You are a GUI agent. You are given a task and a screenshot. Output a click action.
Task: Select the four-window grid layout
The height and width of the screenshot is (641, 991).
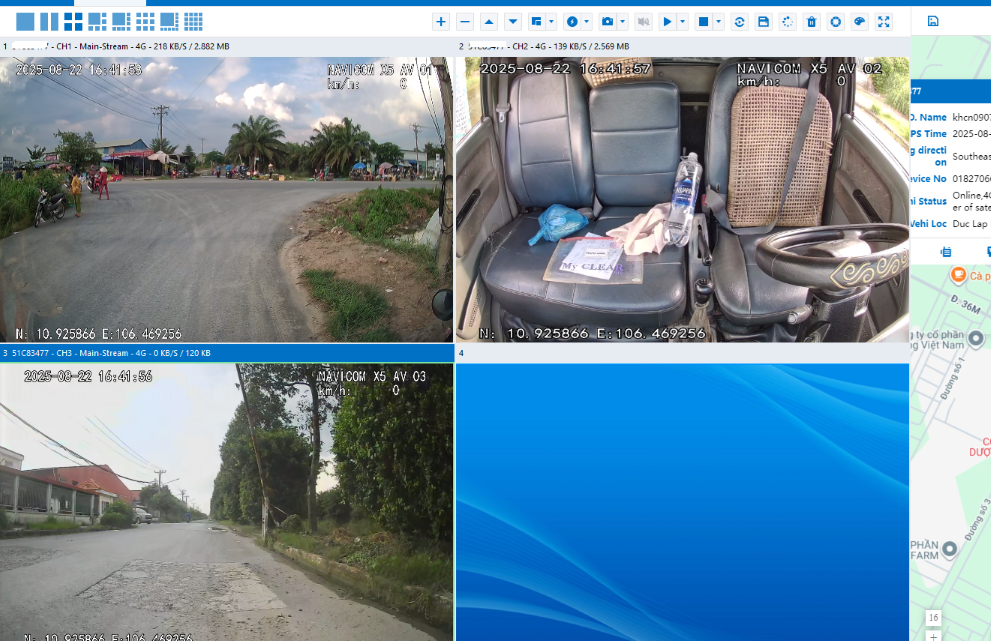pos(73,22)
